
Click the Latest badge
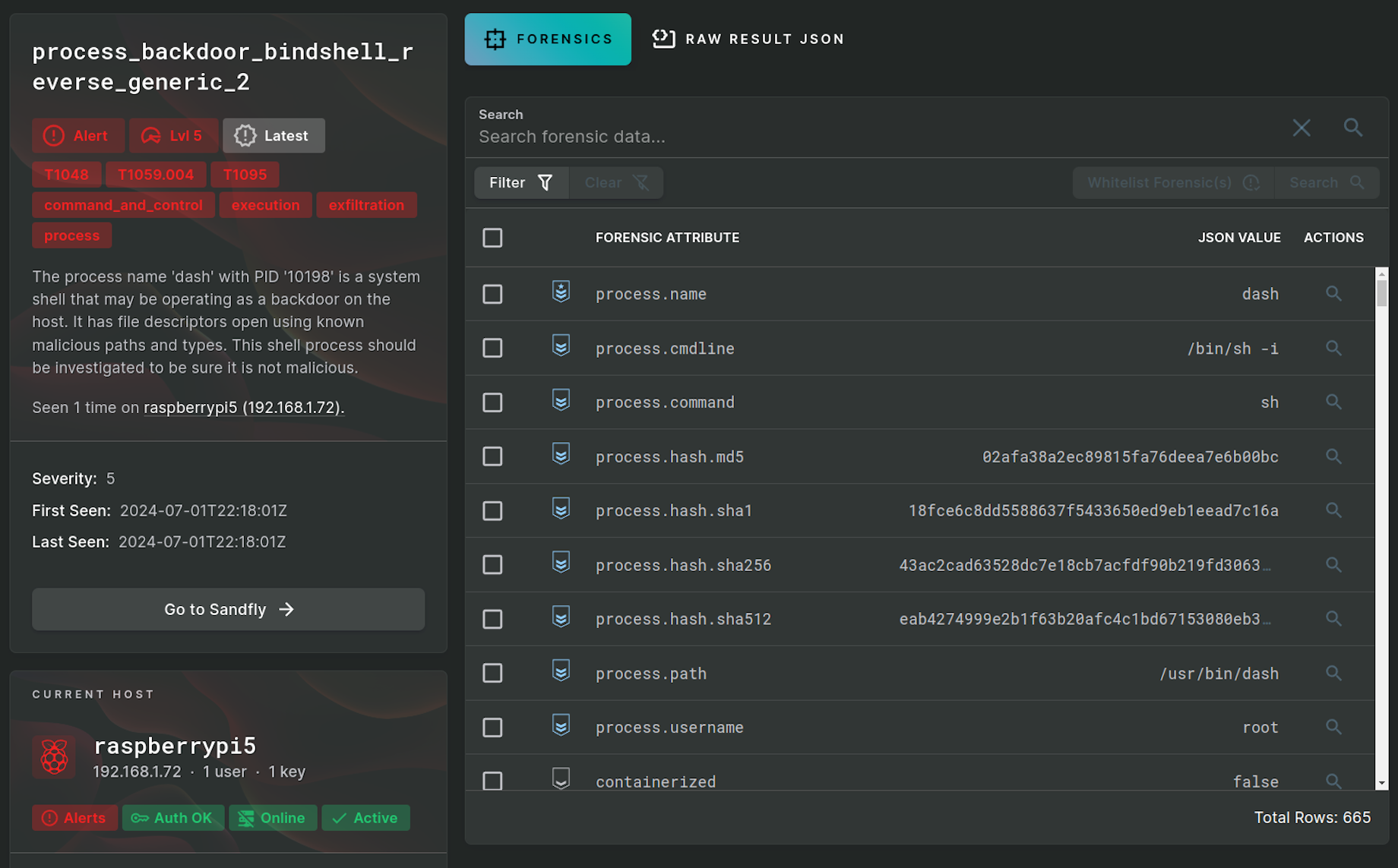[274, 136]
